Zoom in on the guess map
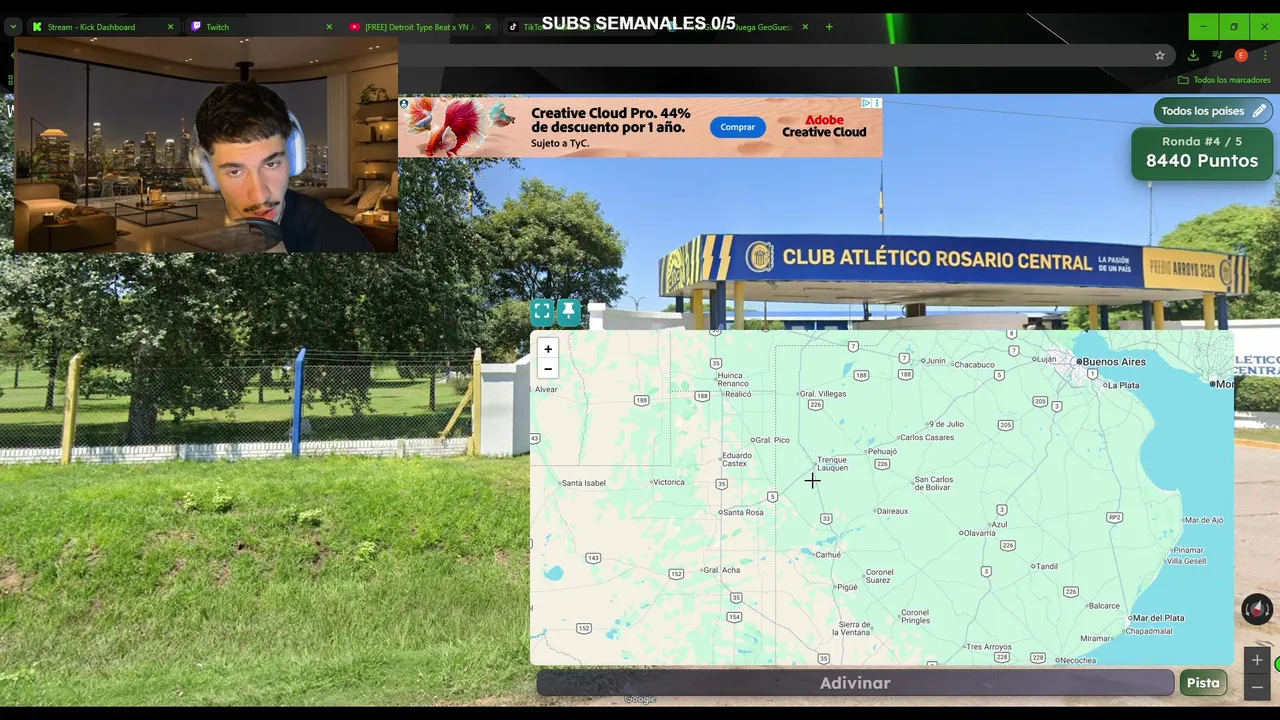This screenshot has width=1280, height=720. point(547,349)
